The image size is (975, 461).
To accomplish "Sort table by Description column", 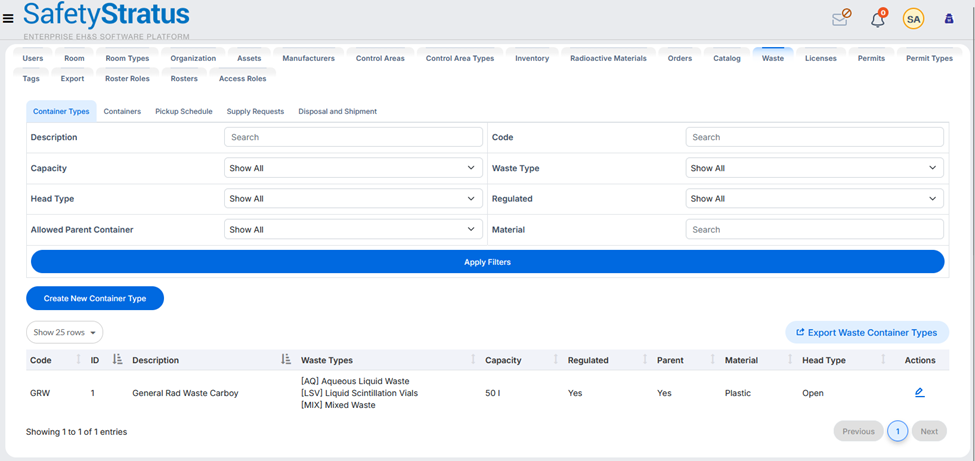I will (285, 360).
